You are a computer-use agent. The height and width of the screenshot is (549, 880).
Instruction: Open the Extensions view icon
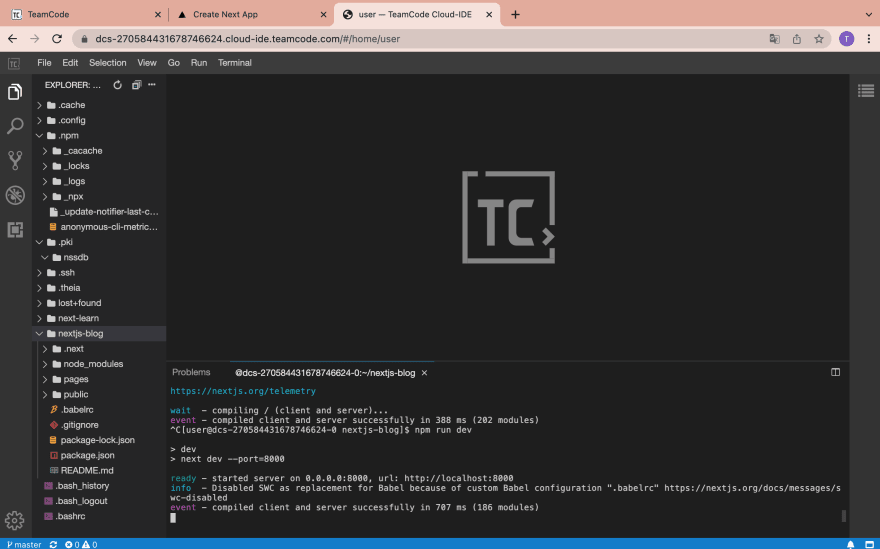[15, 230]
